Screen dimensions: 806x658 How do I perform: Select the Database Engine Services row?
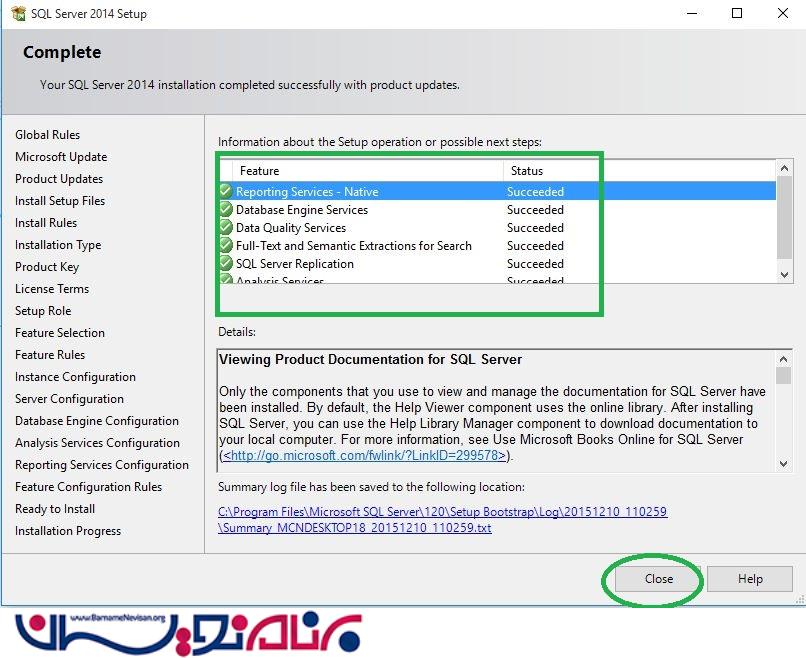(x=498, y=210)
